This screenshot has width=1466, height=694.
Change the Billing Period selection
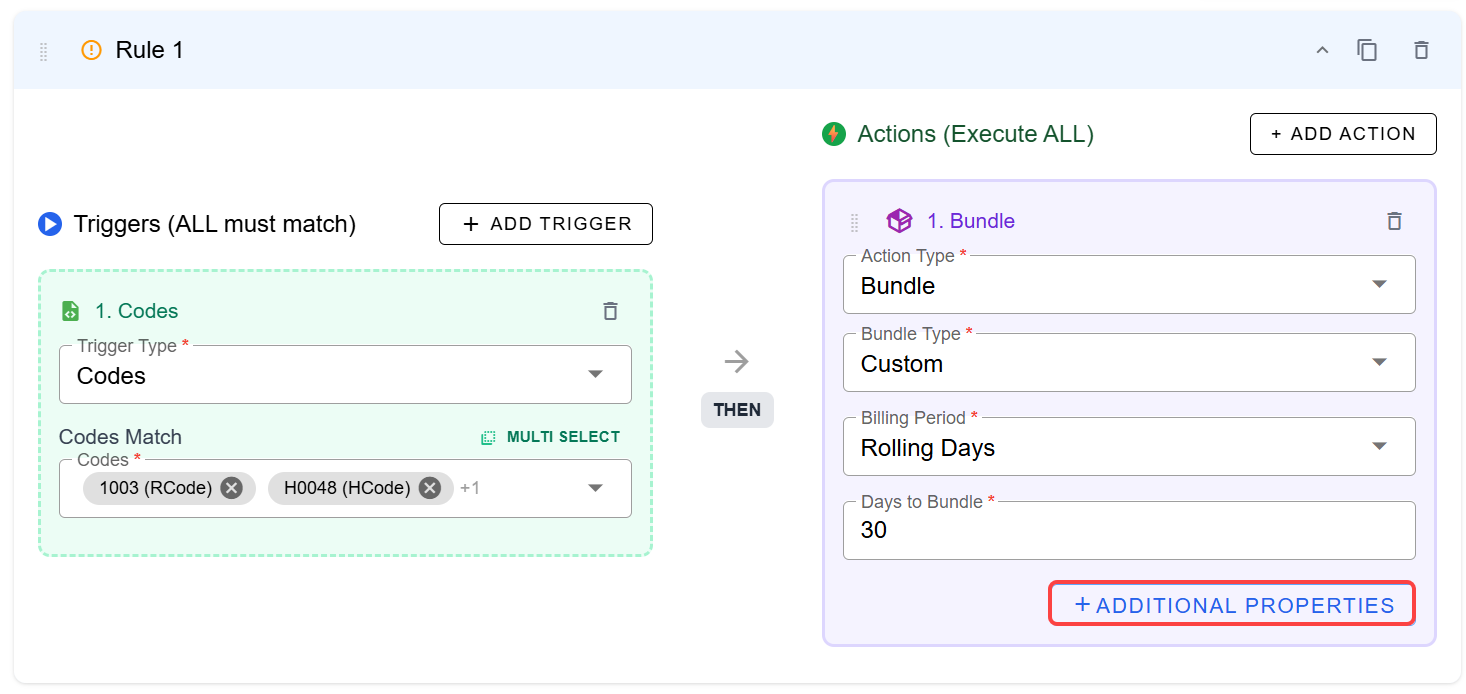pos(1129,447)
